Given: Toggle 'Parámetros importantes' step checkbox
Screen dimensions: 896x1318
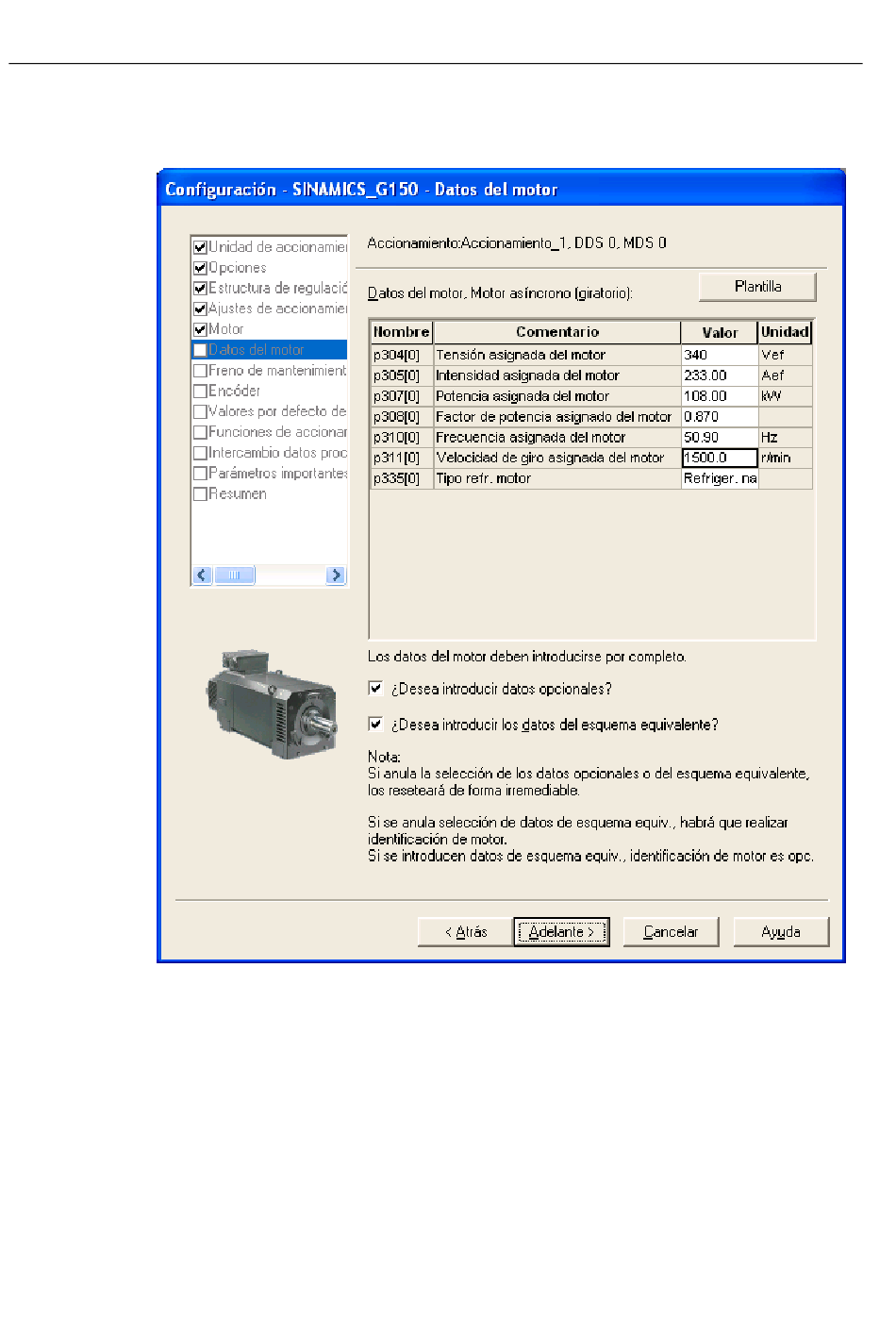Looking at the screenshot, I should [x=200, y=474].
